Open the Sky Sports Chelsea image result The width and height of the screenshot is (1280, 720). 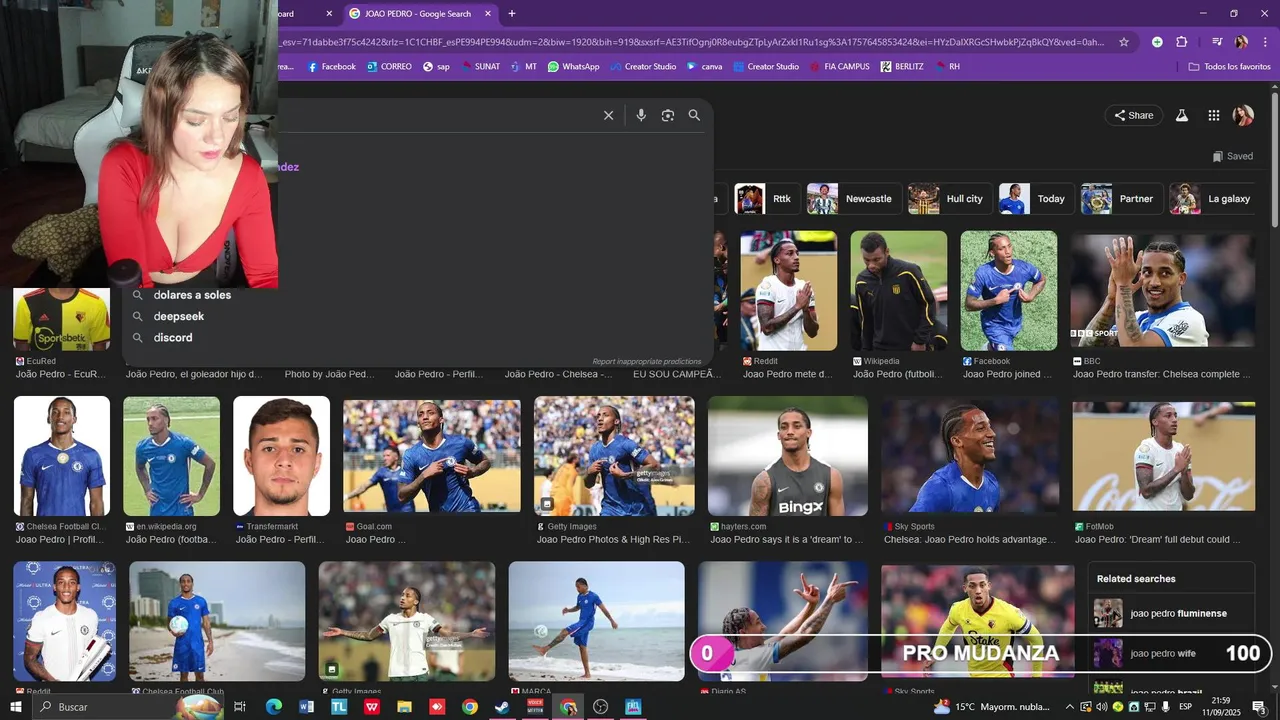(970, 456)
